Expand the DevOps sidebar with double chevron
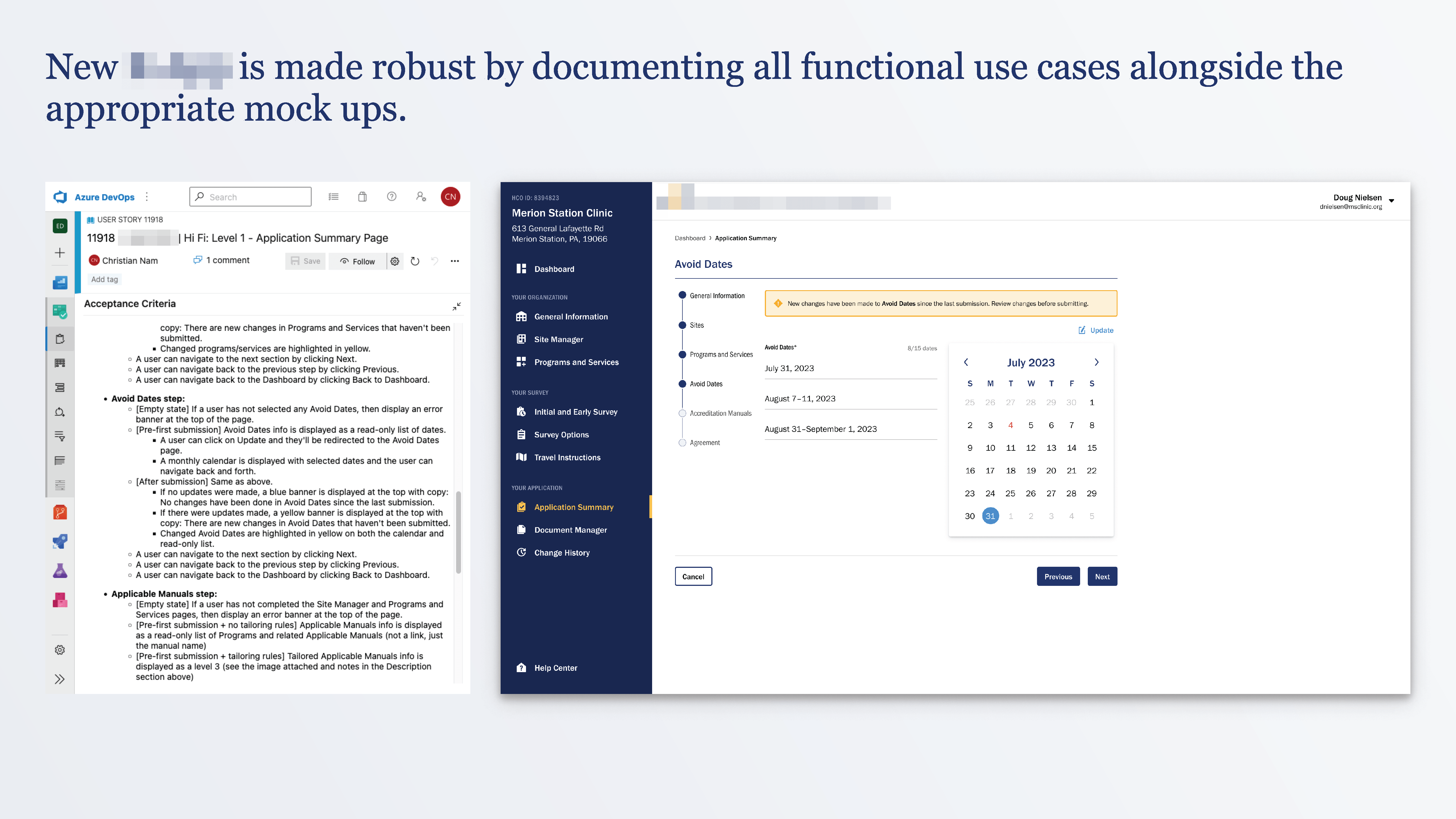 pos(60,679)
